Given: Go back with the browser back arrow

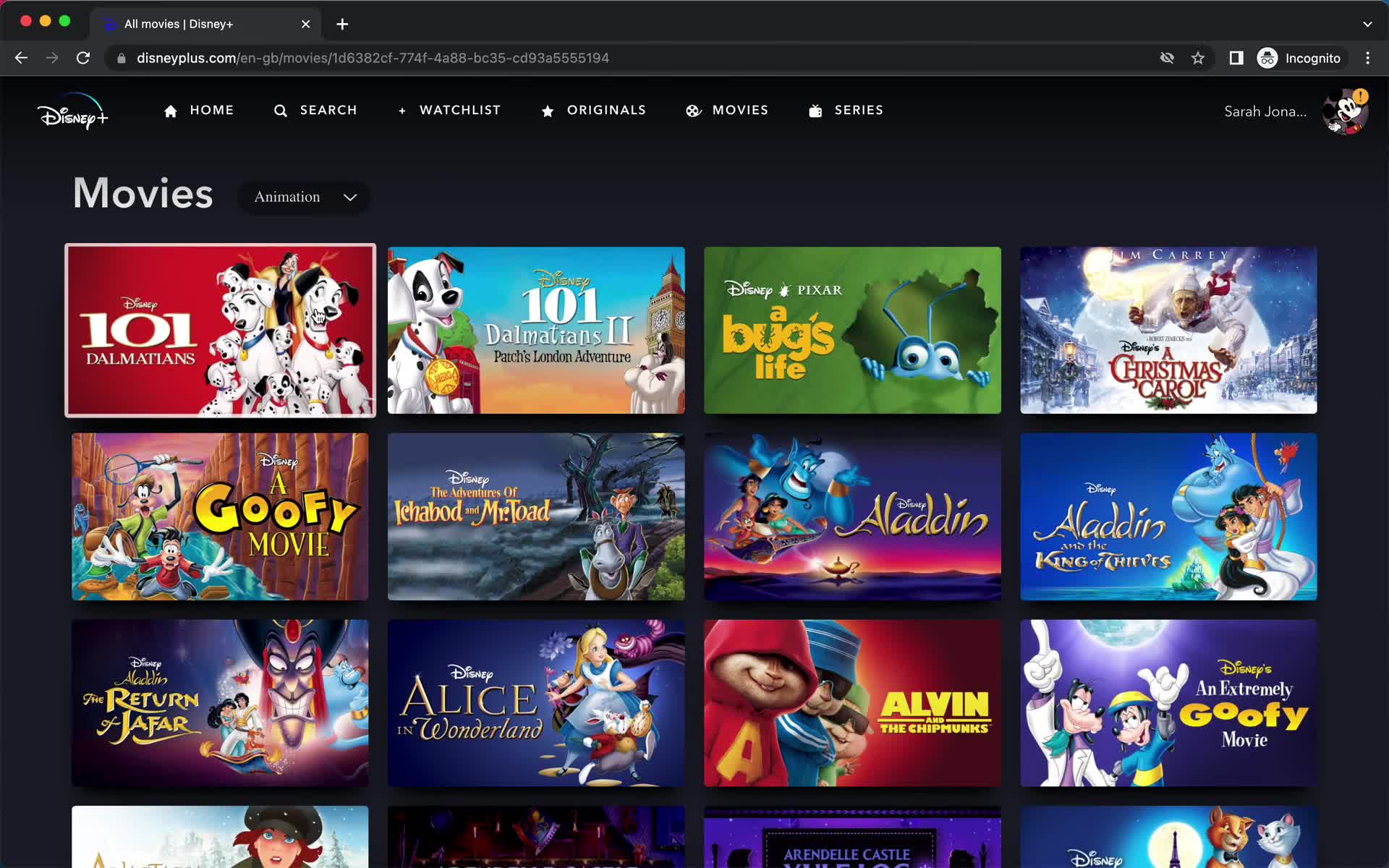Looking at the screenshot, I should pos(21,58).
